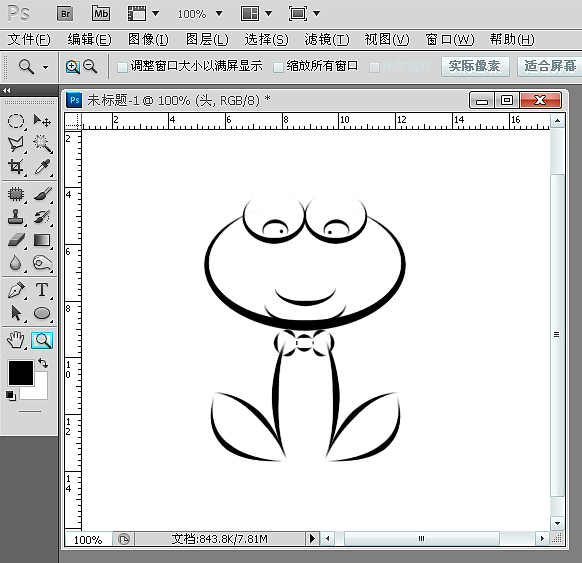Open the 选择(S) menu
The width and height of the screenshot is (582, 563).
pos(266,39)
